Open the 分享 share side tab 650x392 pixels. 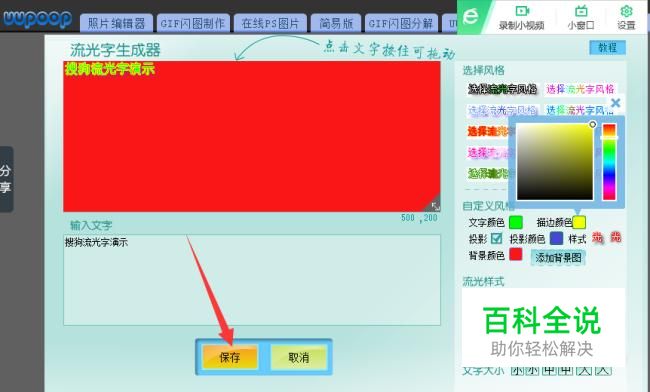6,179
